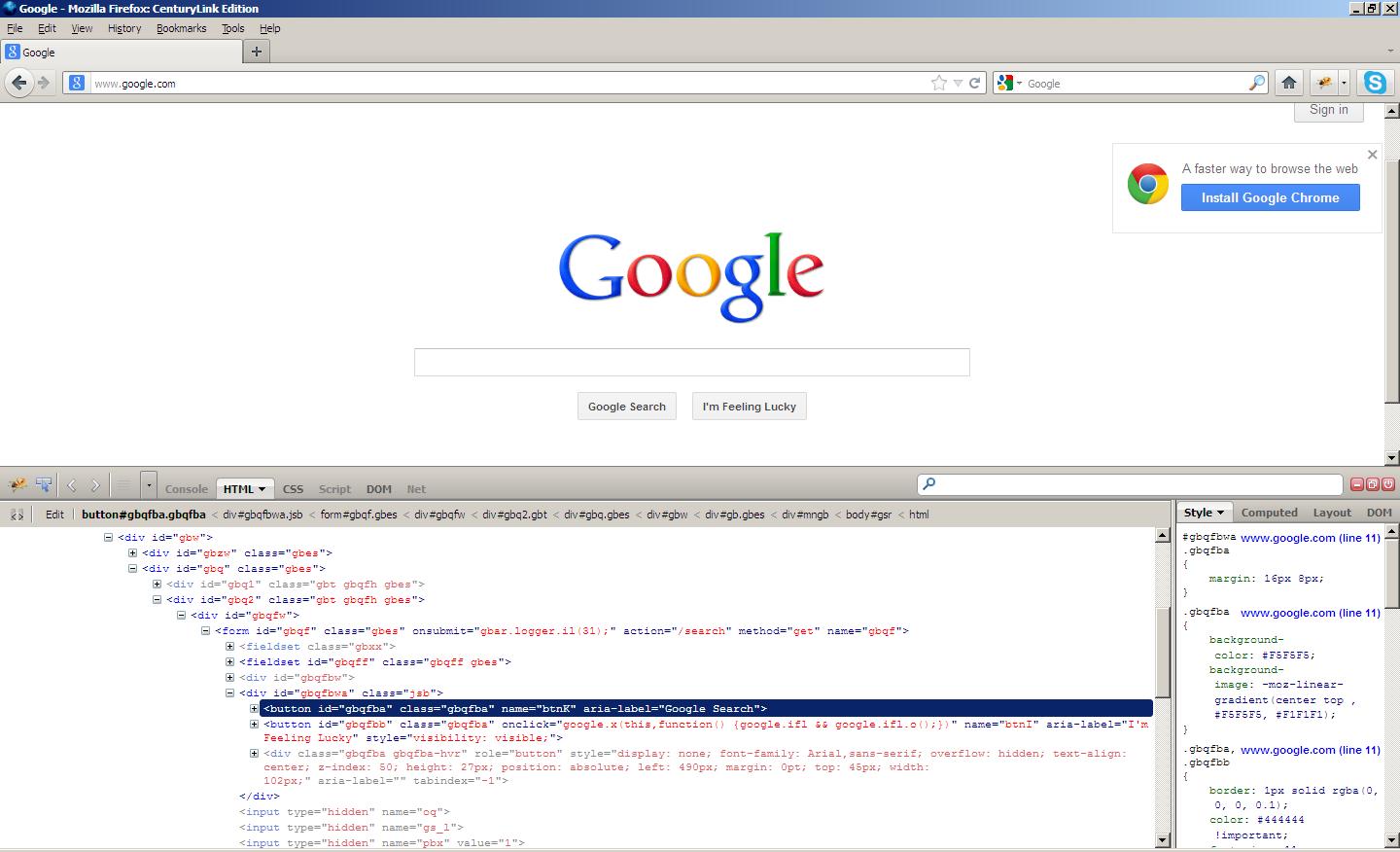Open the View menu
Viewport: 1400px width, 852px height.
(82, 28)
